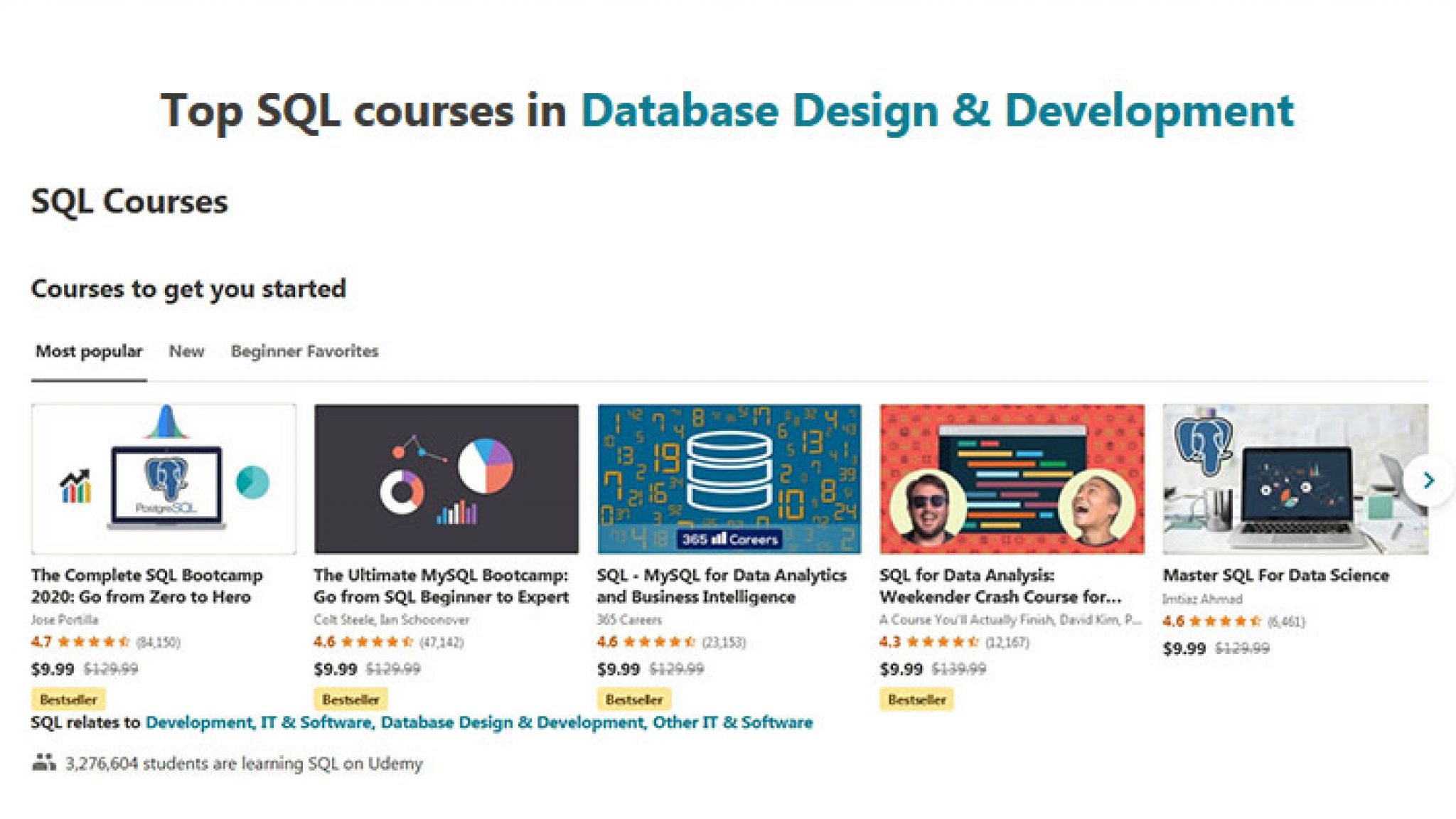Click the students group icon
Image resolution: width=1456 pixels, height=819 pixels.
[x=44, y=762]
